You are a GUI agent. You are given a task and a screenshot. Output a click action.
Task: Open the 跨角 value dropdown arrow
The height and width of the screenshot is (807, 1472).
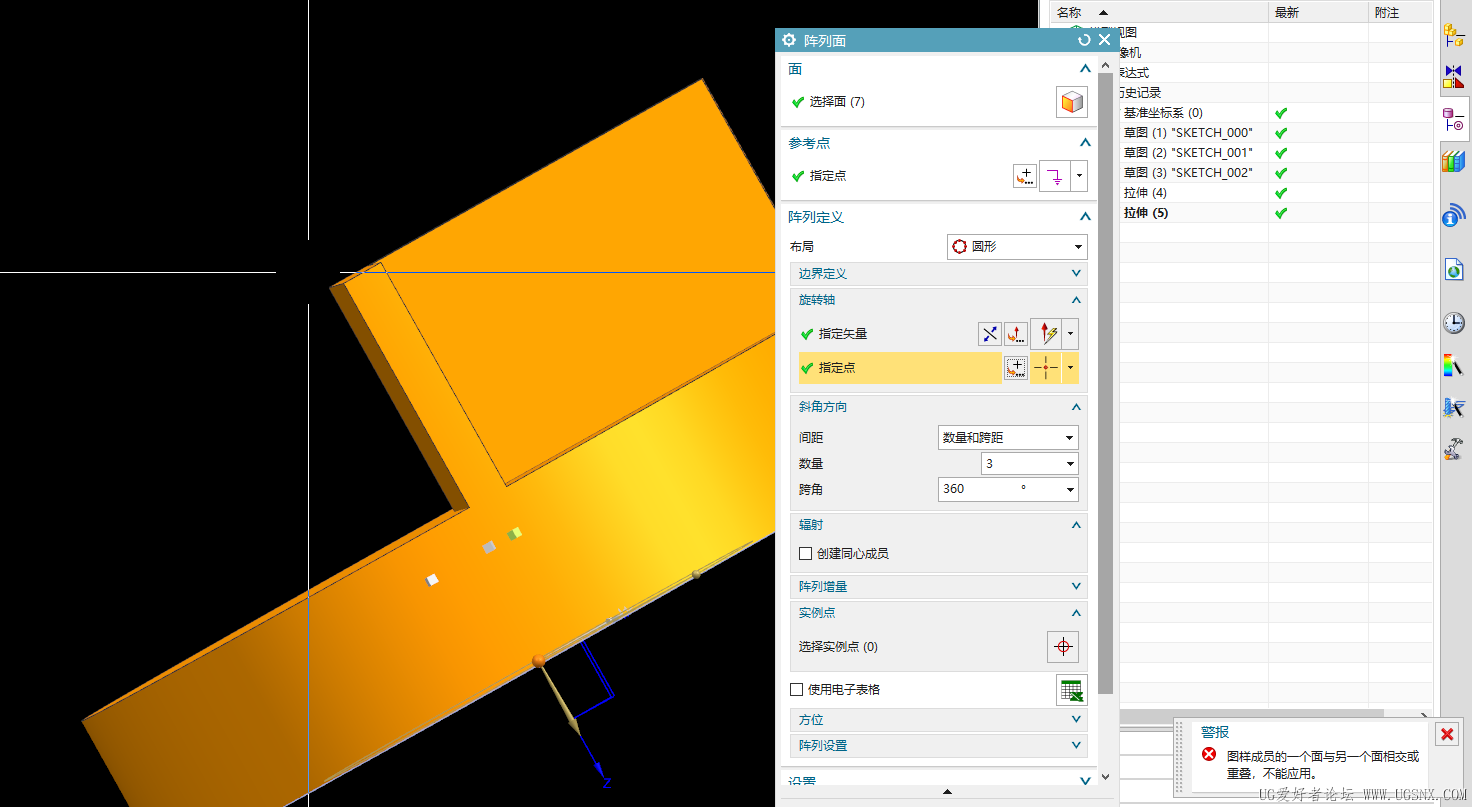(1070, 490)
